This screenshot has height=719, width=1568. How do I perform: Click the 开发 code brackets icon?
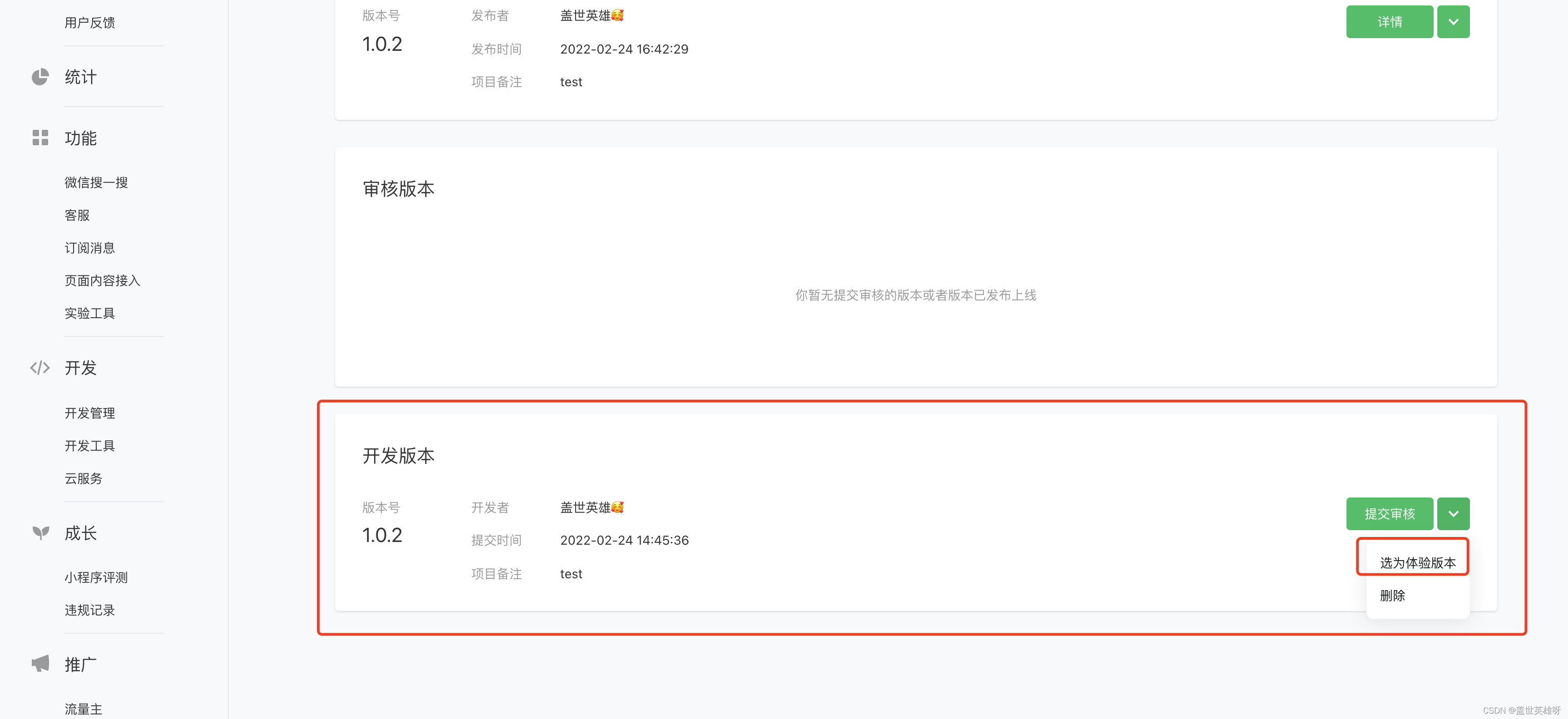[40, 368]
